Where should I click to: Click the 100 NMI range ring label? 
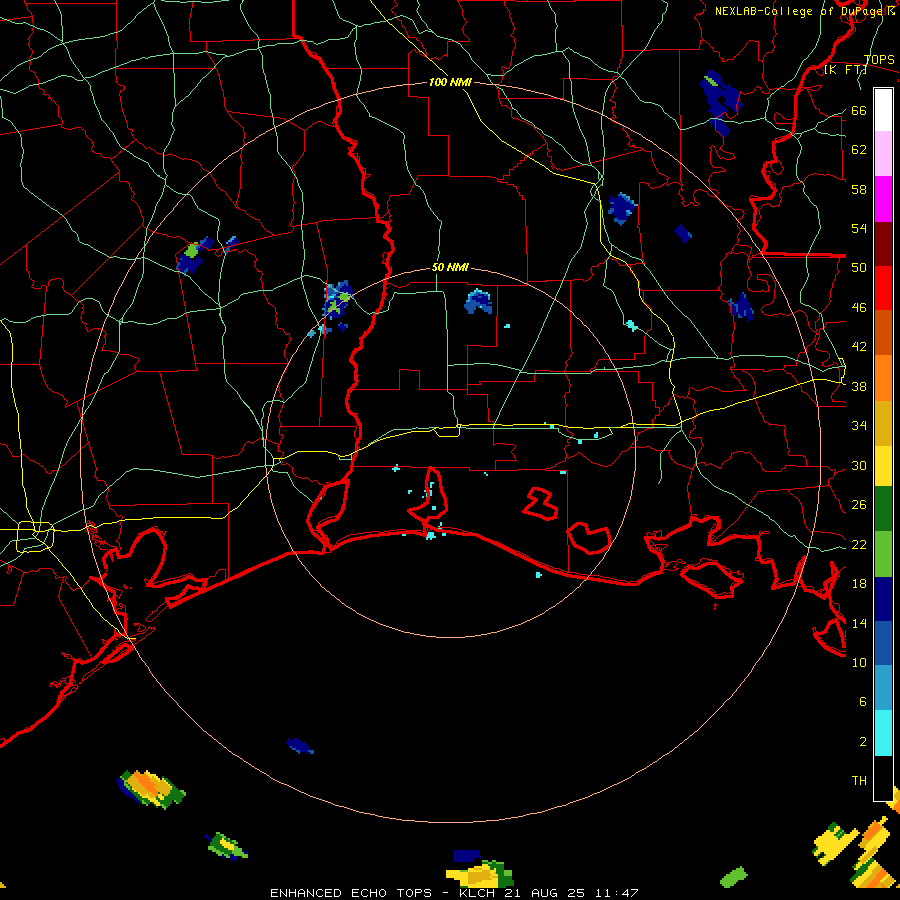[450, 82]
